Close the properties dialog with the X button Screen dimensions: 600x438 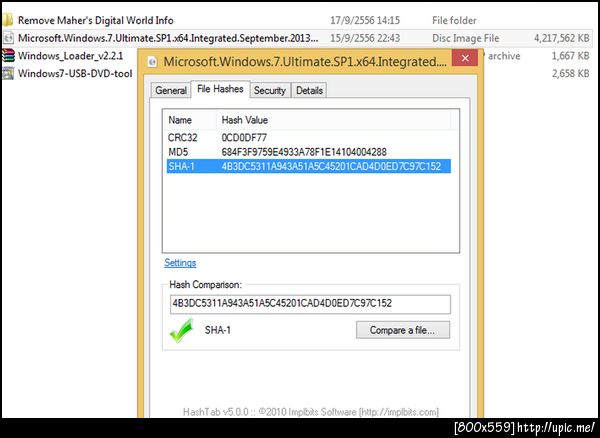pyautogui.click(x=465, y=58)
